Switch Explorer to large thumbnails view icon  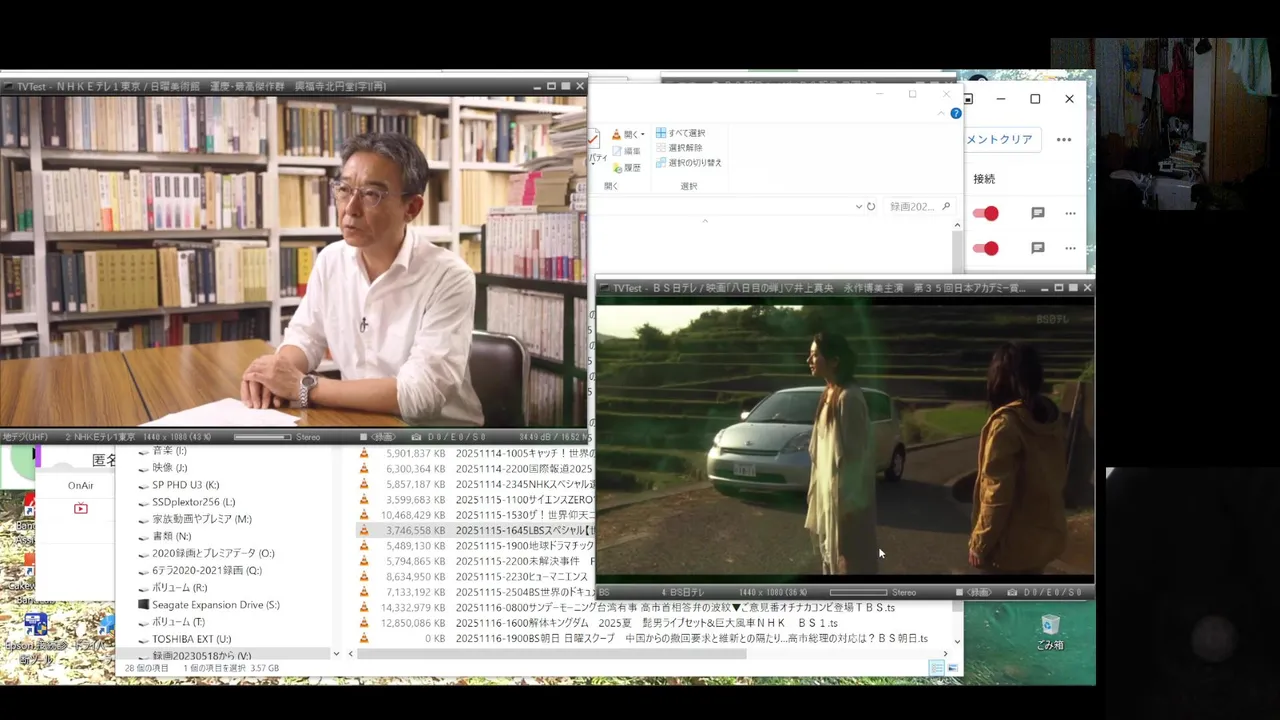point(953,668)
